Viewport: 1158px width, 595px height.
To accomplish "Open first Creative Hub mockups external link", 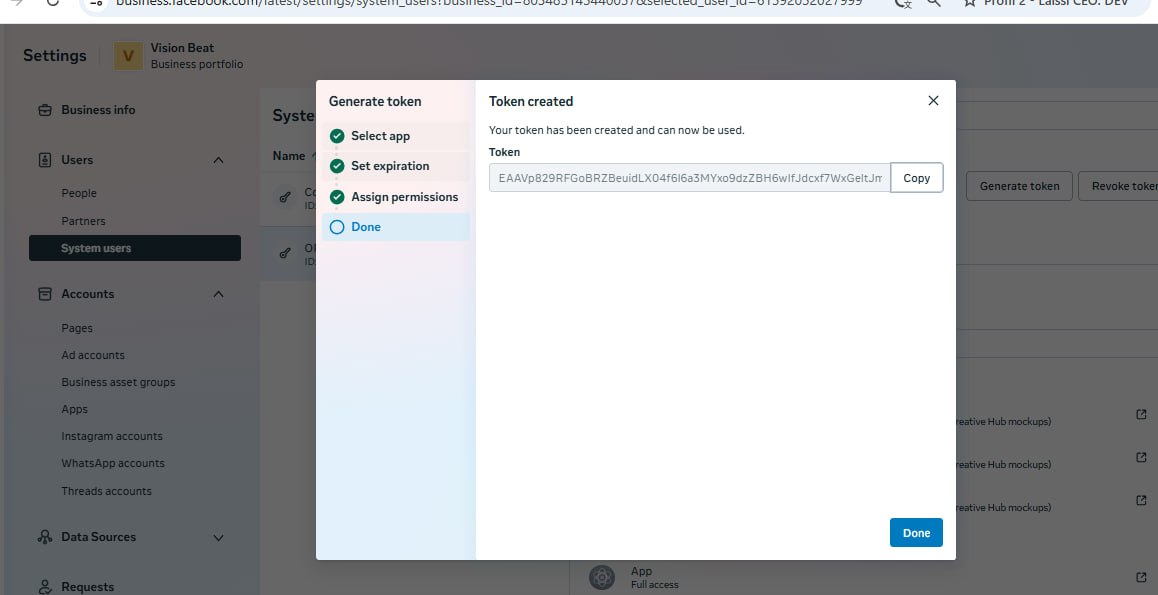I will 1141,414.
